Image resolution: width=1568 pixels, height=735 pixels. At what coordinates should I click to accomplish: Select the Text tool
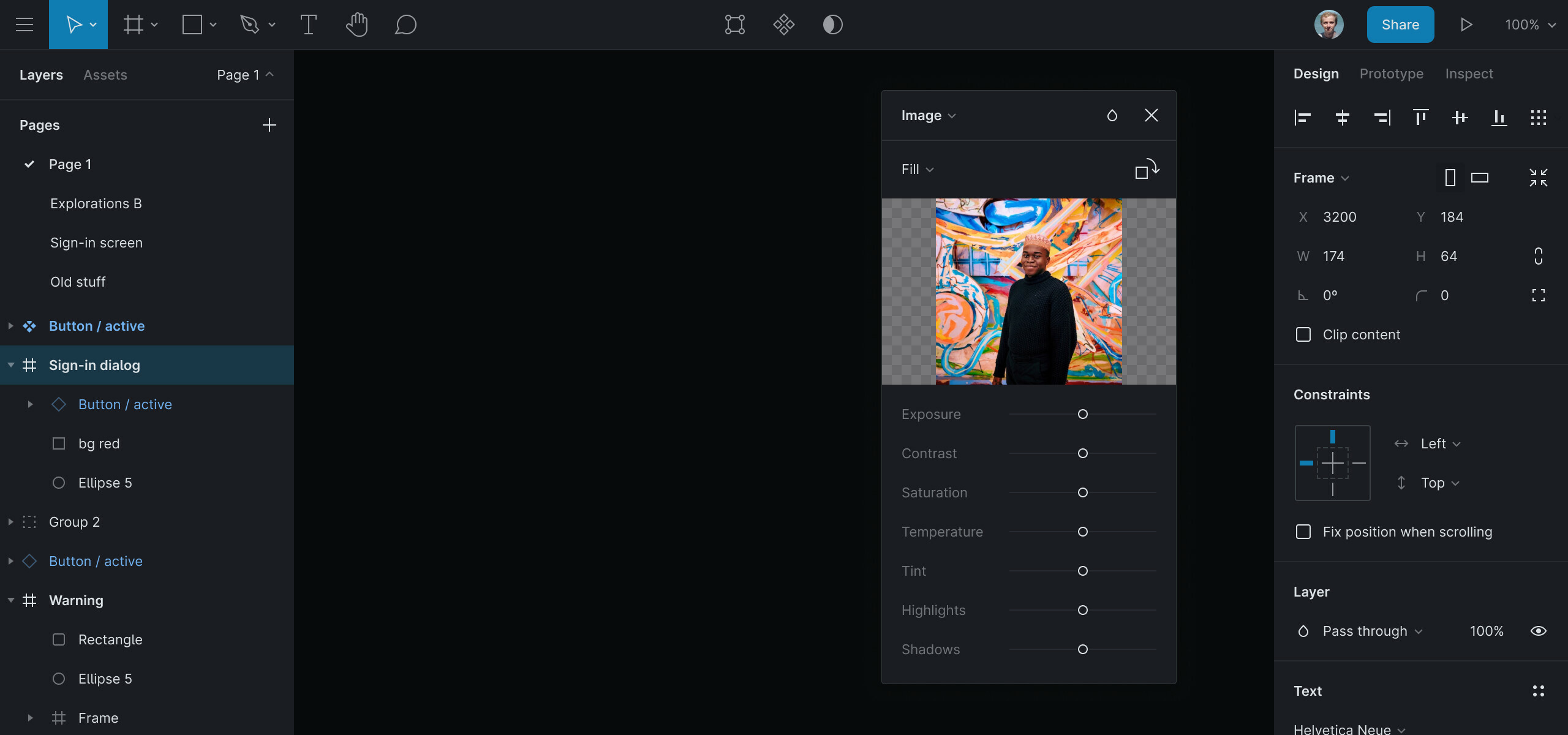pos(308,24)
